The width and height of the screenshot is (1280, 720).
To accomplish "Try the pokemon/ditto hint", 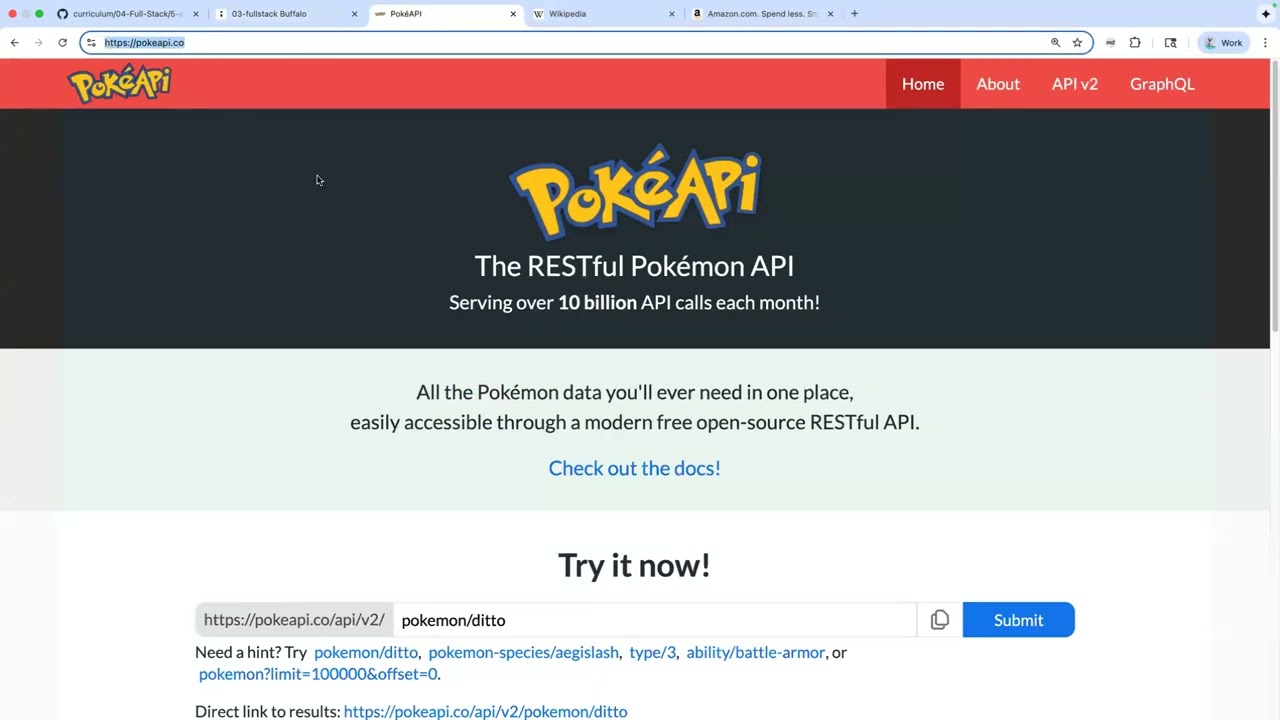I will point(366,652).
